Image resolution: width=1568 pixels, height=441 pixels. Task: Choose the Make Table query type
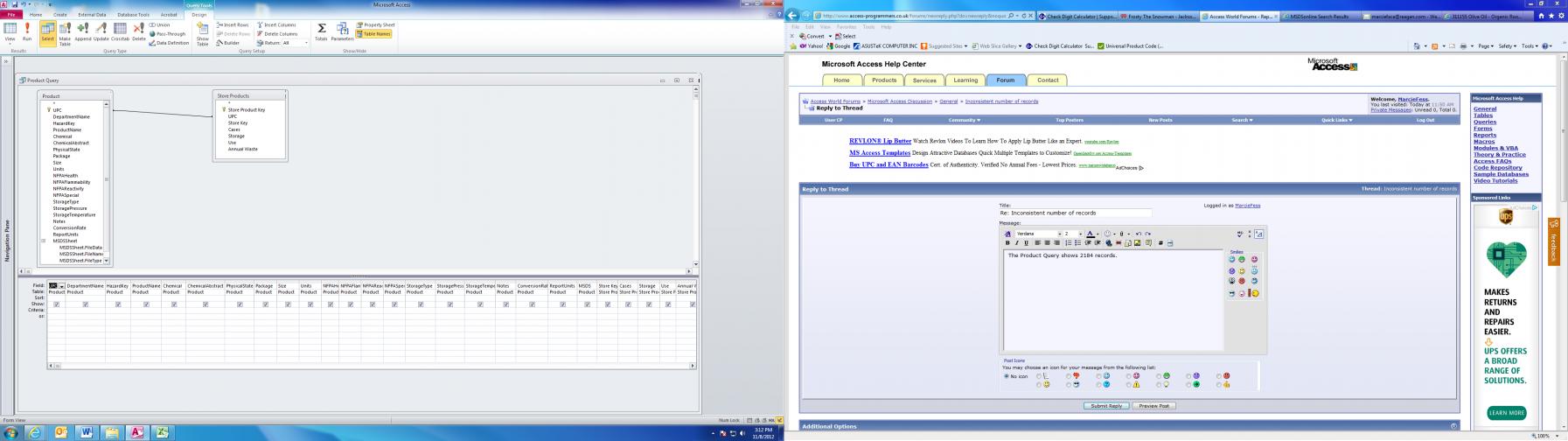coord(65,33)
